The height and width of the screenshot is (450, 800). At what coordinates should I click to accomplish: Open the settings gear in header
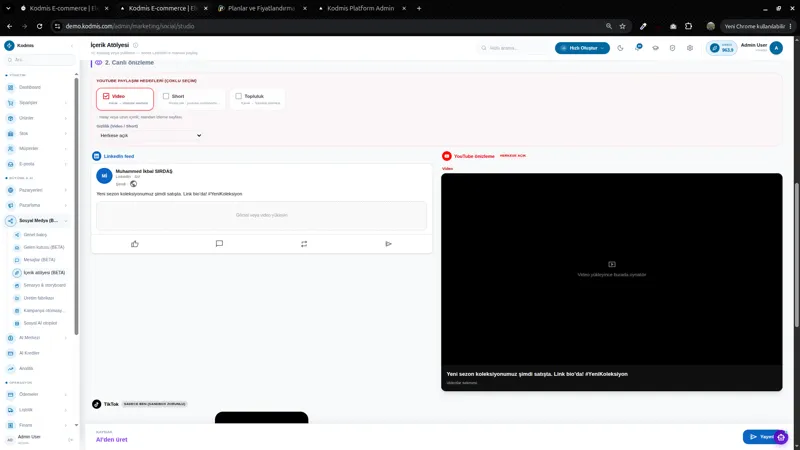[x=690, y=48]
